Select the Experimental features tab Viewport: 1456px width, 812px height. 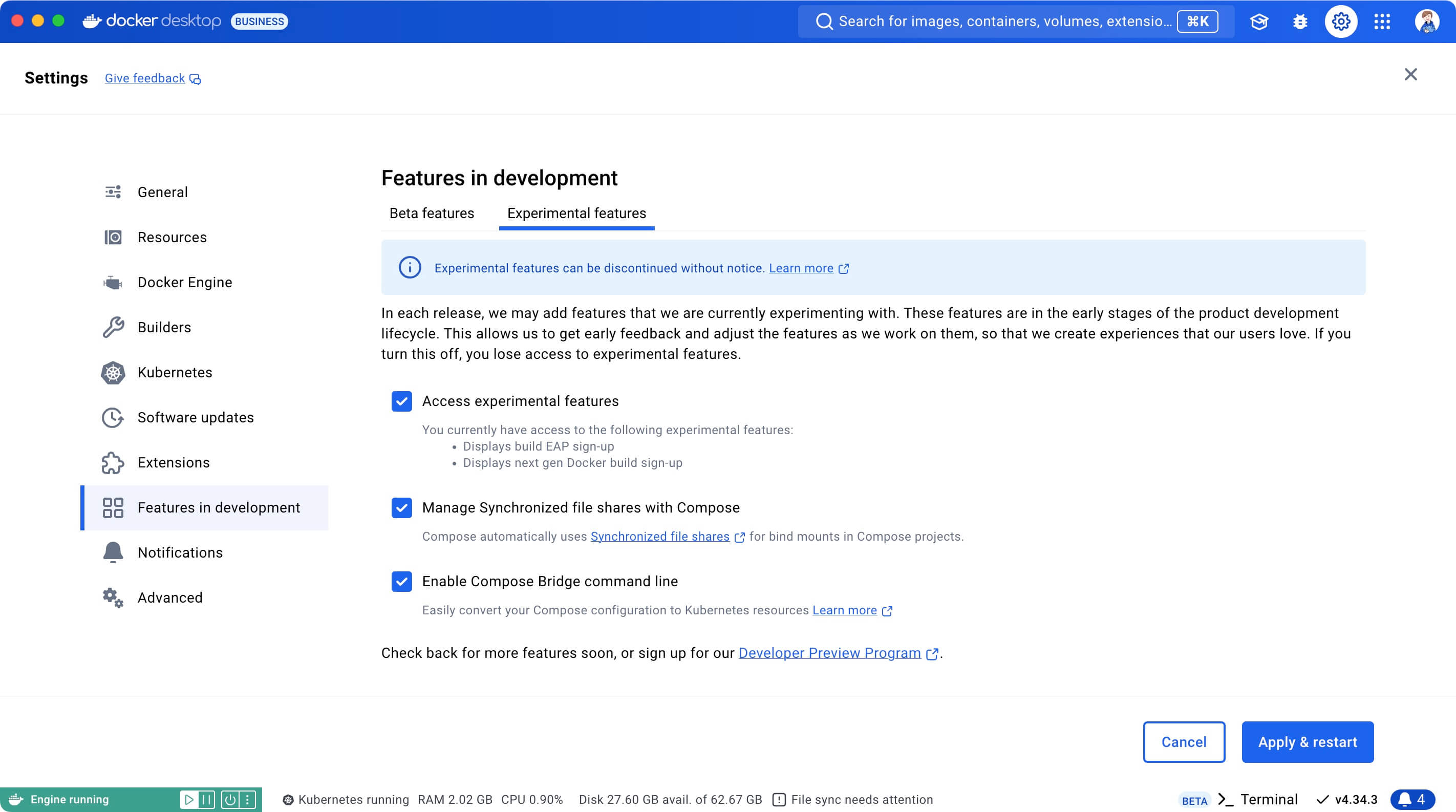click(576, 213)
